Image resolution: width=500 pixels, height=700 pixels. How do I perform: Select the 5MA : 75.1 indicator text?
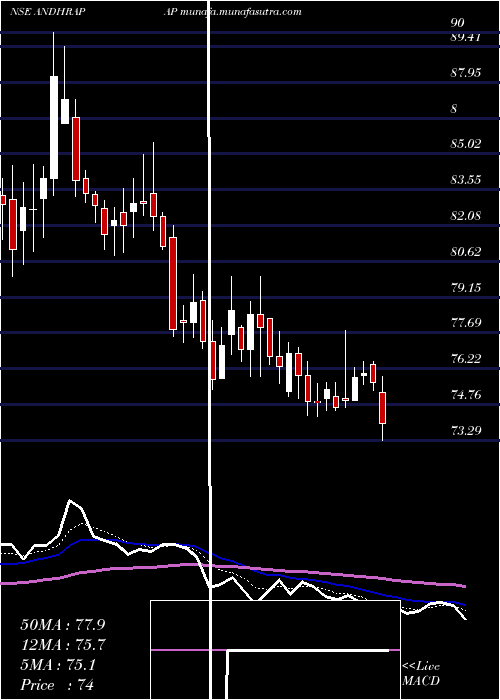click(x=58, y=665)
